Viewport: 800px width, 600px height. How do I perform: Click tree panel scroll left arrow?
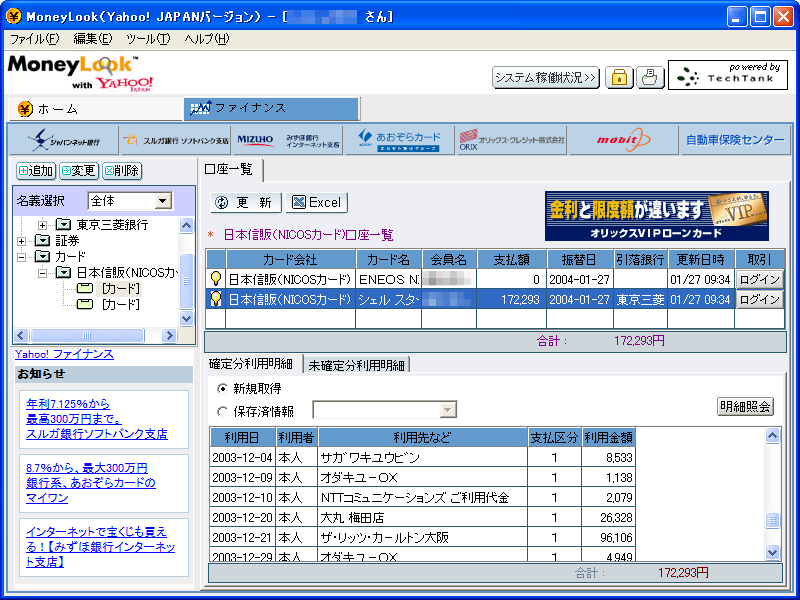click(21, 335)
